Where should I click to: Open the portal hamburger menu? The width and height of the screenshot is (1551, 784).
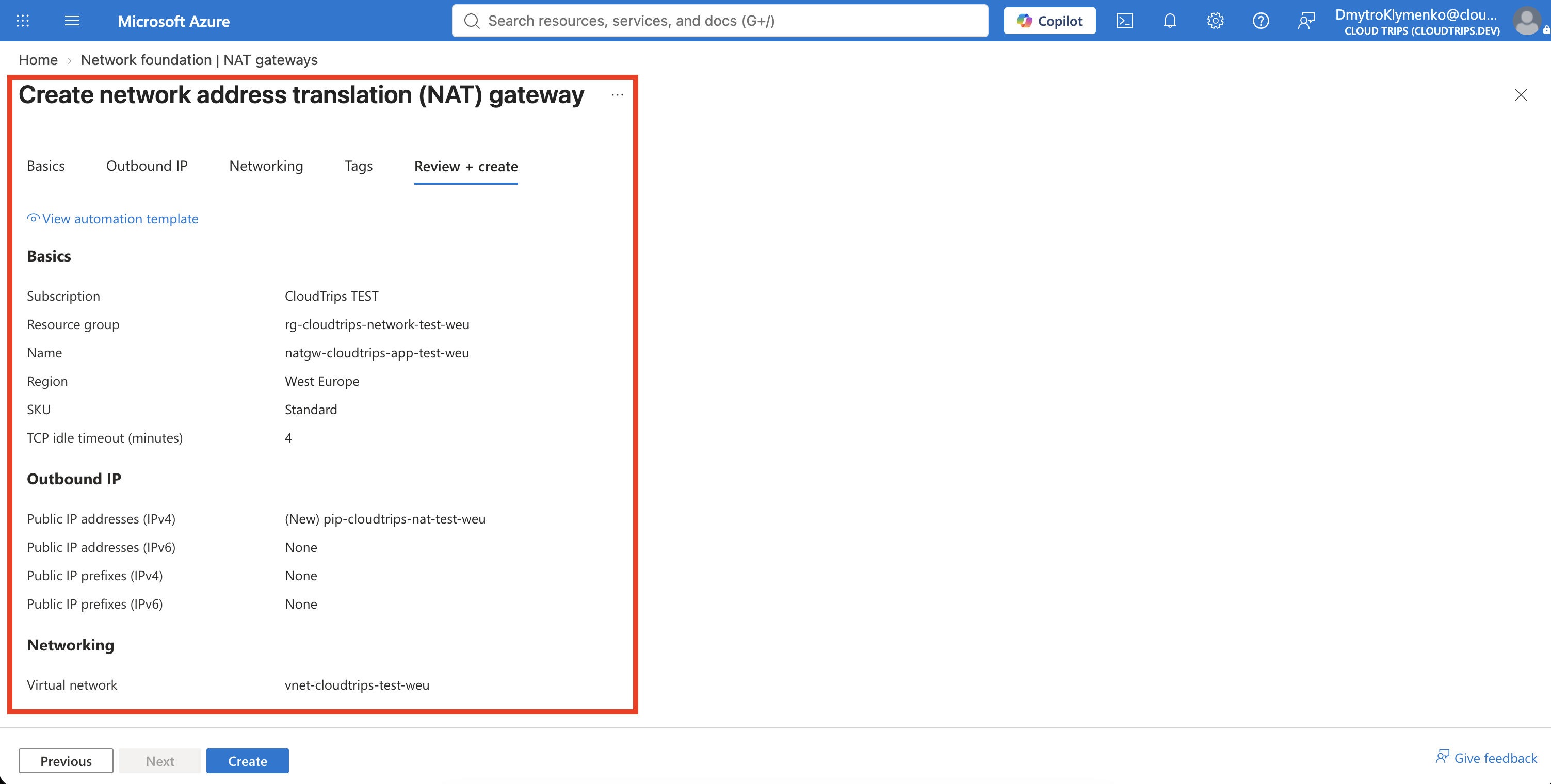tap(72, 21)
